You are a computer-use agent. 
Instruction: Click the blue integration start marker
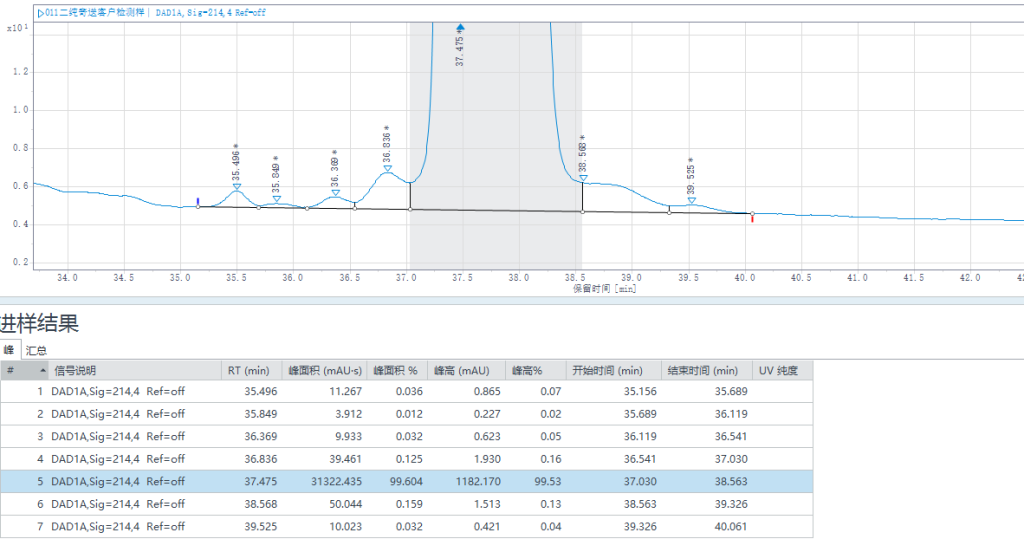198,202
